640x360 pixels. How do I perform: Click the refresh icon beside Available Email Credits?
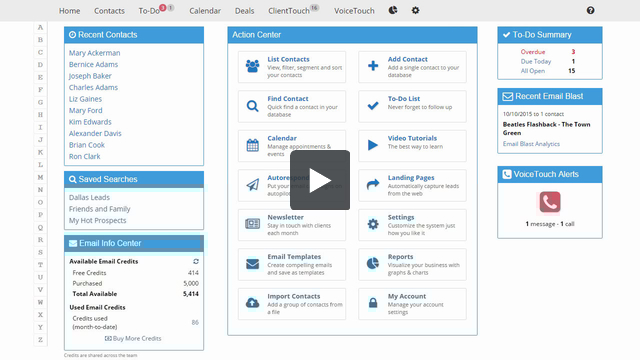pos(196,261)
